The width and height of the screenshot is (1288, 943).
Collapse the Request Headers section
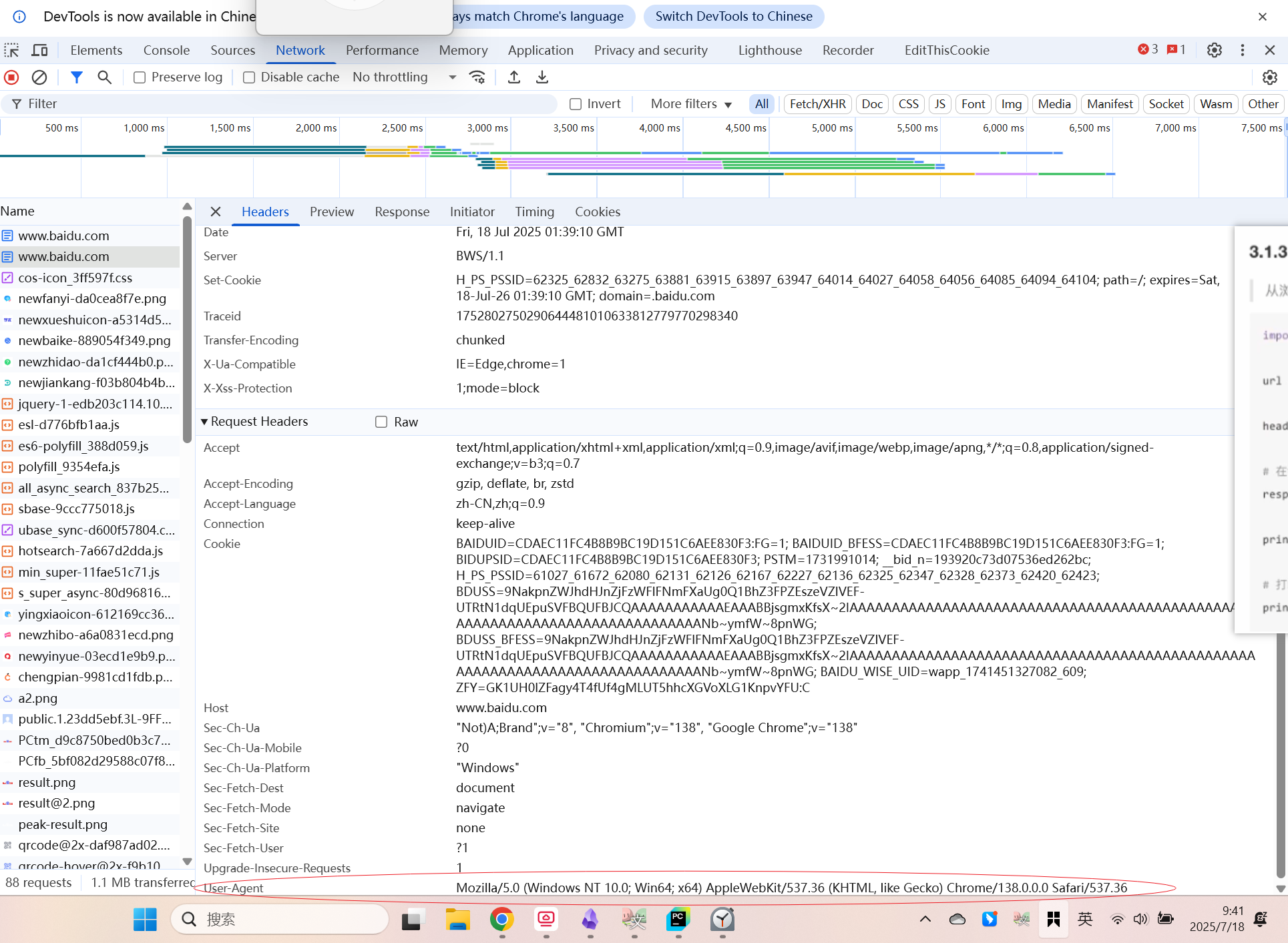(204, 422)
